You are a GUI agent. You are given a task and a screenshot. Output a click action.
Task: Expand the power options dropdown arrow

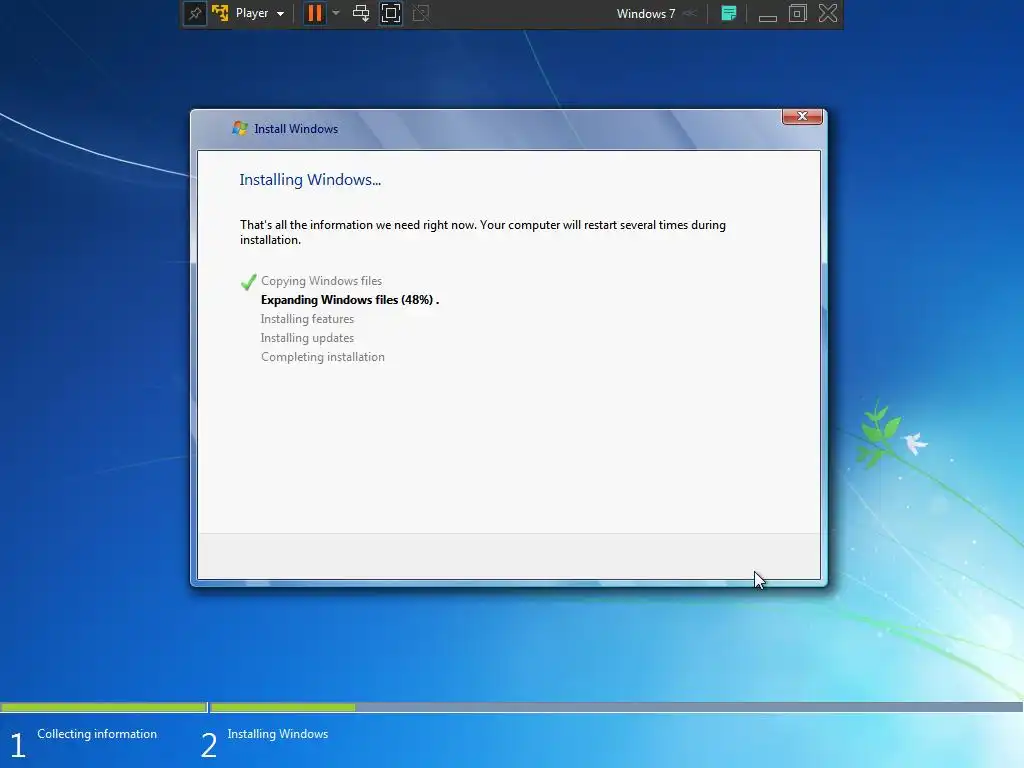[336, 13]
